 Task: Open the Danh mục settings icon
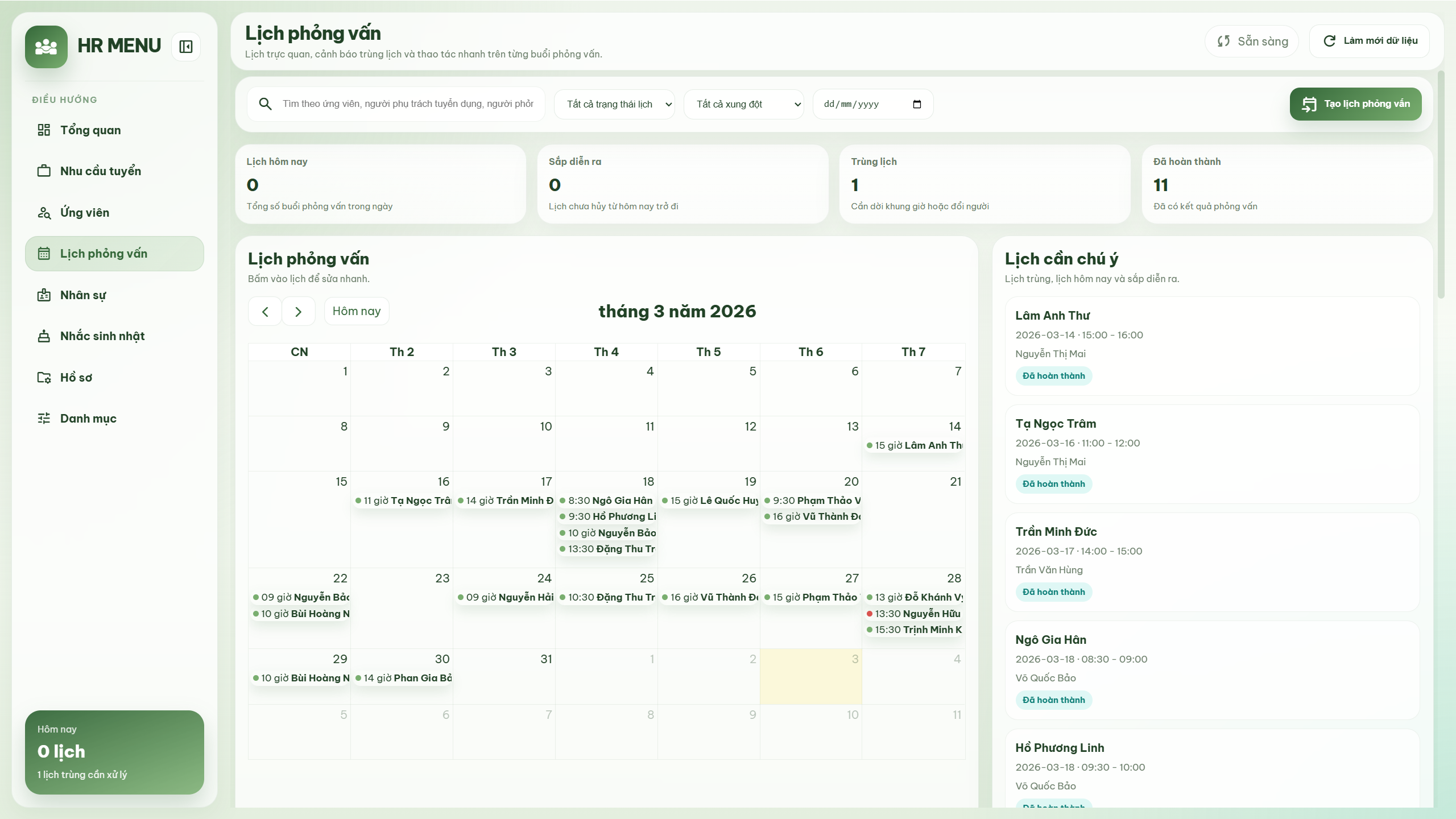coord(45,418)
